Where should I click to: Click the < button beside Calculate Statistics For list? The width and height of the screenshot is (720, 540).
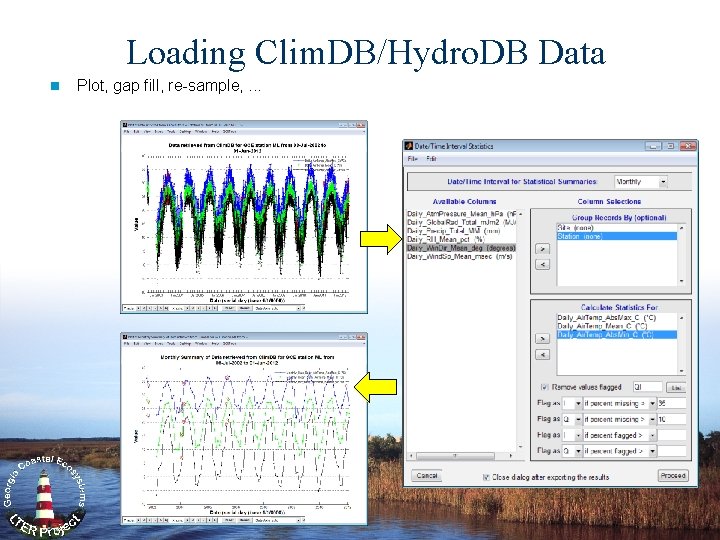pos(543,354)
